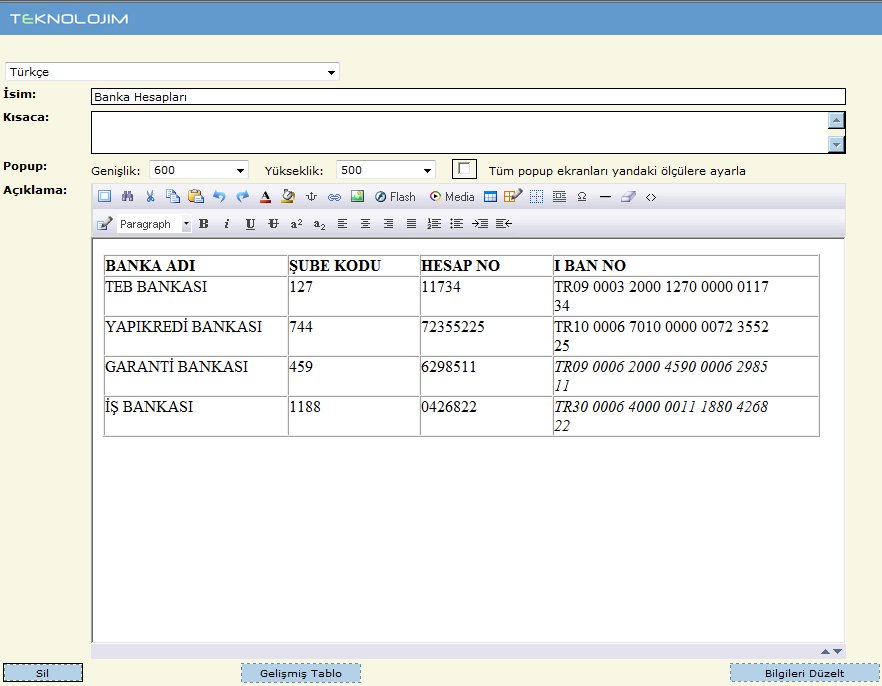The image size is (882, 686).
Task: Click the Paste clipboard icon
Action: (x=196, y=196)
